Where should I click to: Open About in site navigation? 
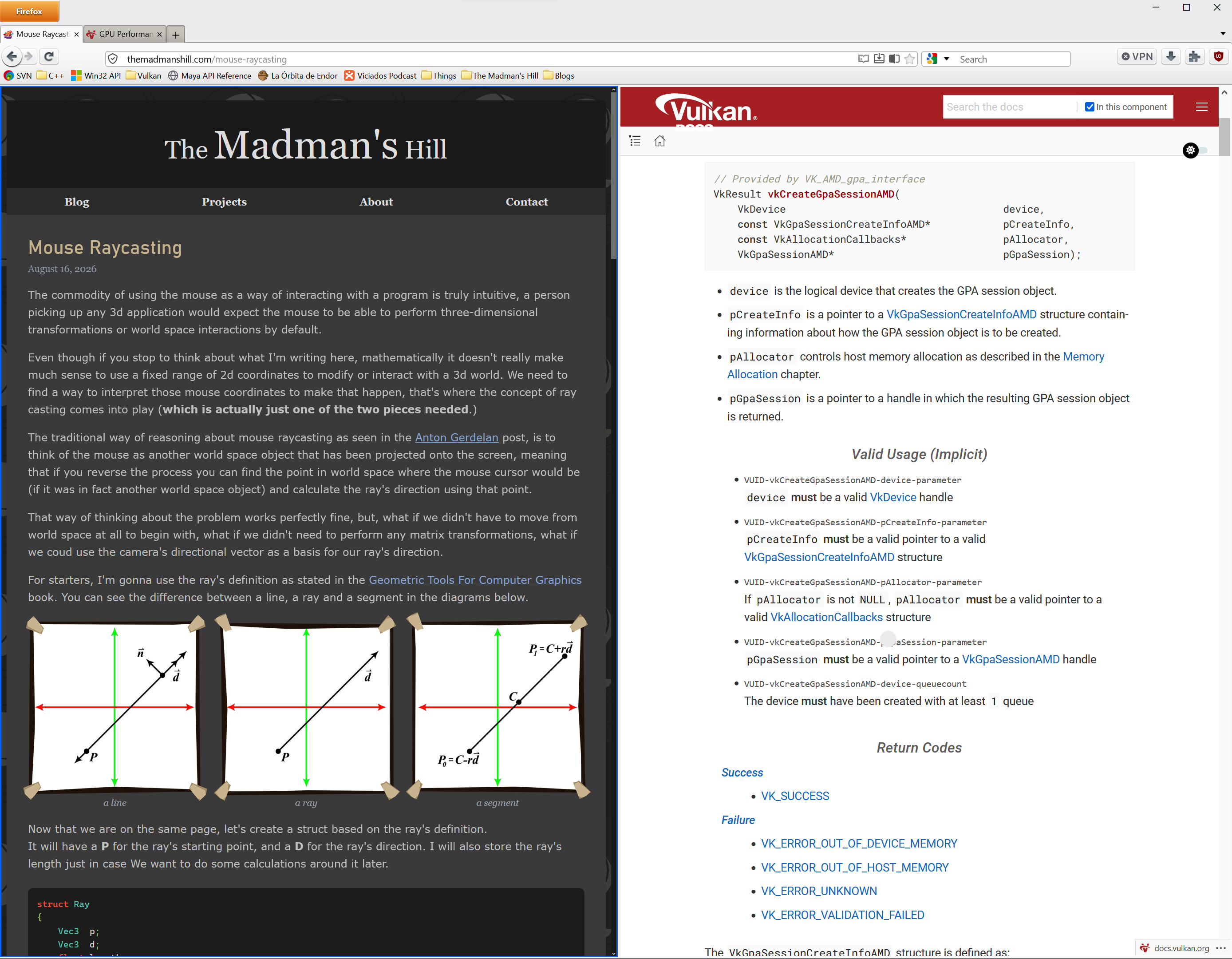pos(376,202)
